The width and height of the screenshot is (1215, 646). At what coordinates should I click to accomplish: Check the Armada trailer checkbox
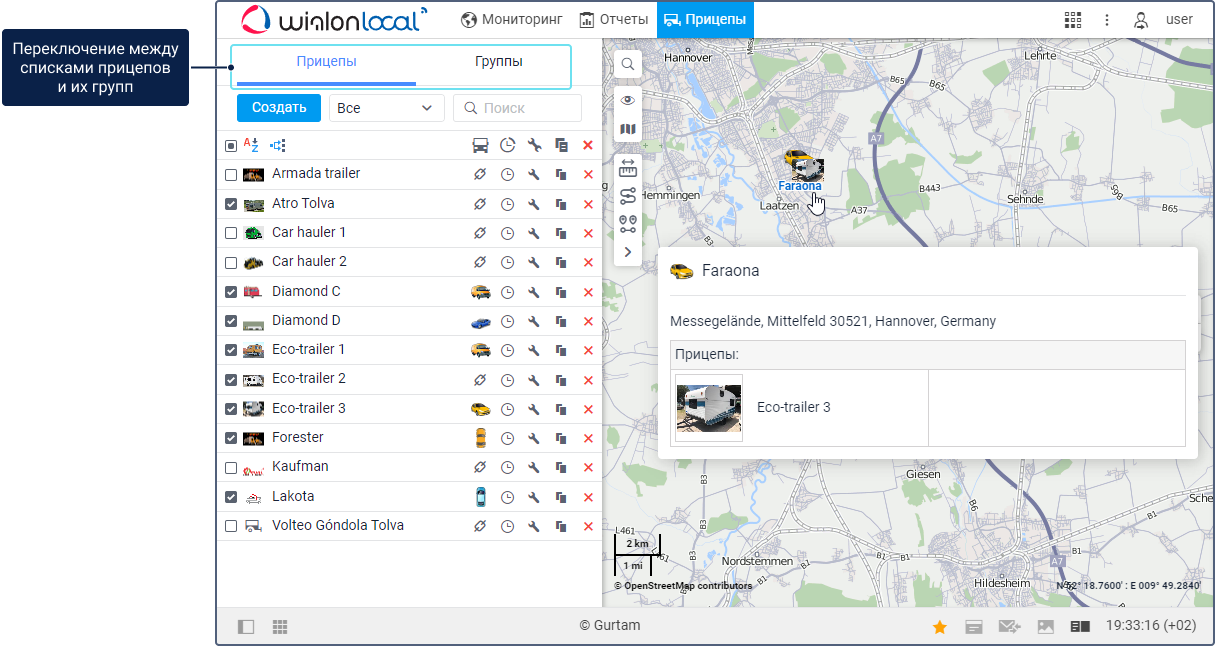point(231,175)
